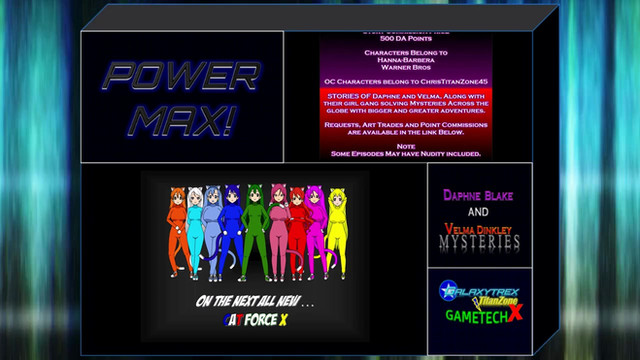Click the POWER MAX! title panel
Image resolution: width=640 pixels, height=360 pixels.
tap(182, 97)
